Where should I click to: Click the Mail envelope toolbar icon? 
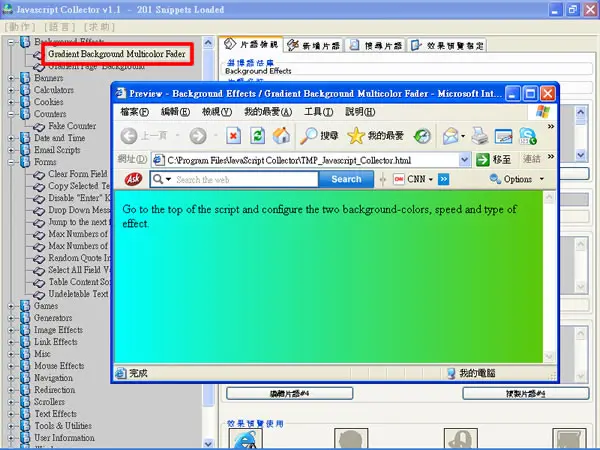tap(453, 135)
